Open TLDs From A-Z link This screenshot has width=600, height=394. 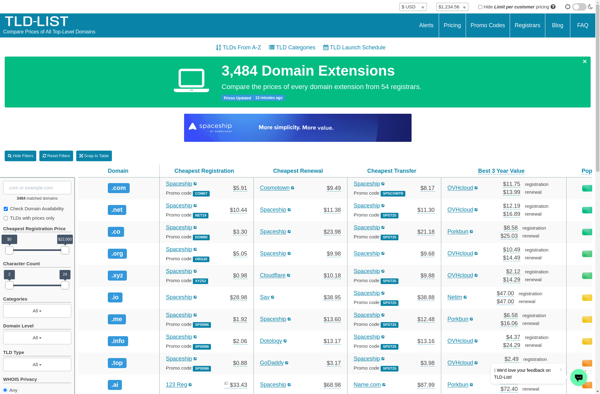238,47
